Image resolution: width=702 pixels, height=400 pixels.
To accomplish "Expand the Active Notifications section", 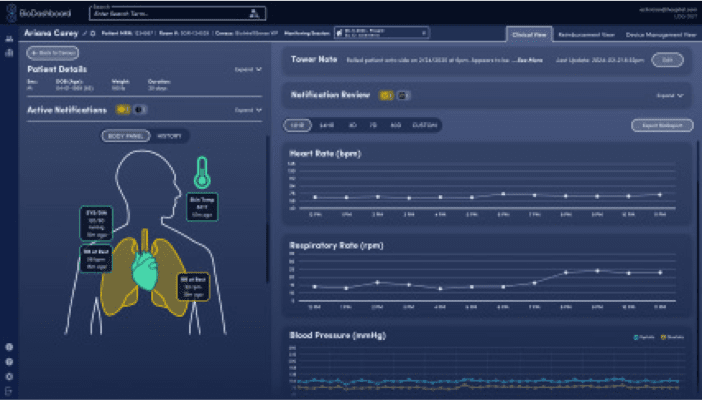I will pos(248,109).
